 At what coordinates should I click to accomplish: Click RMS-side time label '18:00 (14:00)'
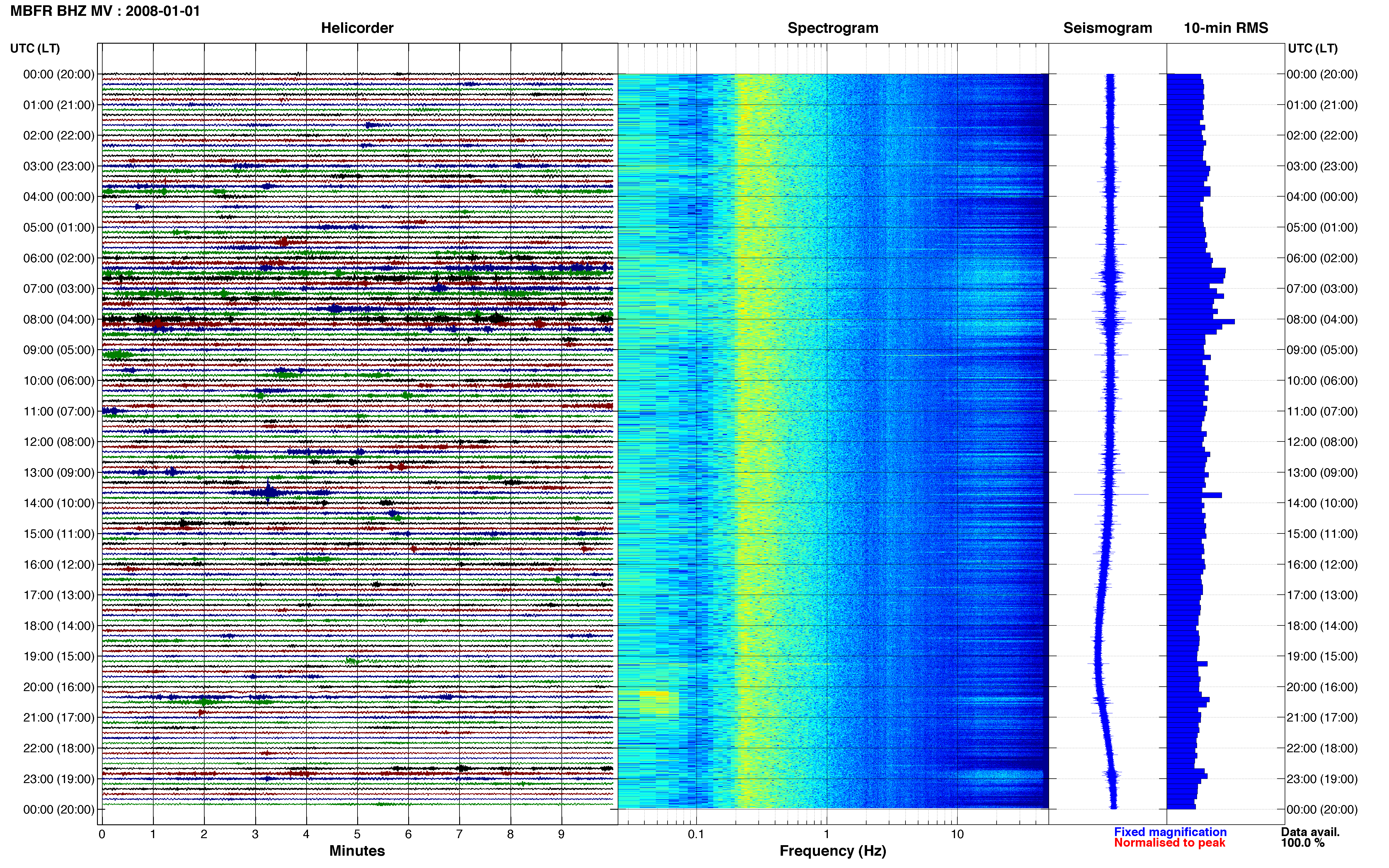pos(1322,626)
